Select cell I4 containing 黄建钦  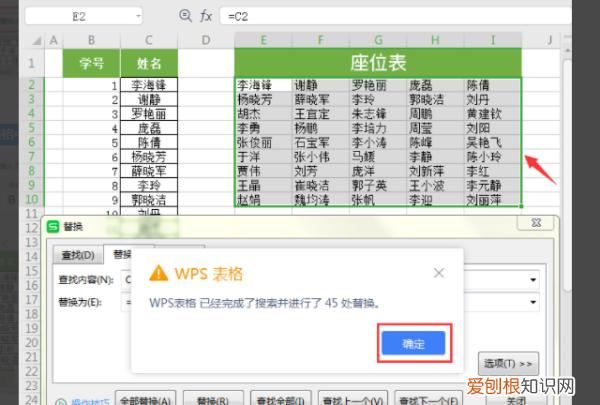[x=493, y=114]
